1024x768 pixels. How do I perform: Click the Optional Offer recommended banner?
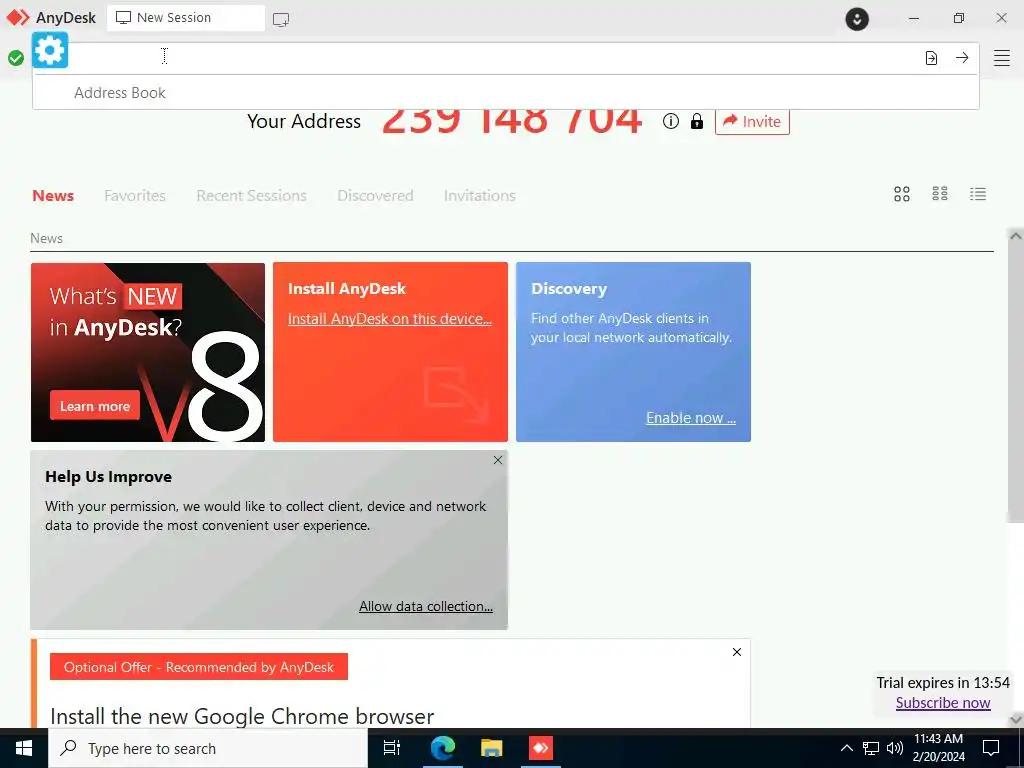tap(199, 667)
